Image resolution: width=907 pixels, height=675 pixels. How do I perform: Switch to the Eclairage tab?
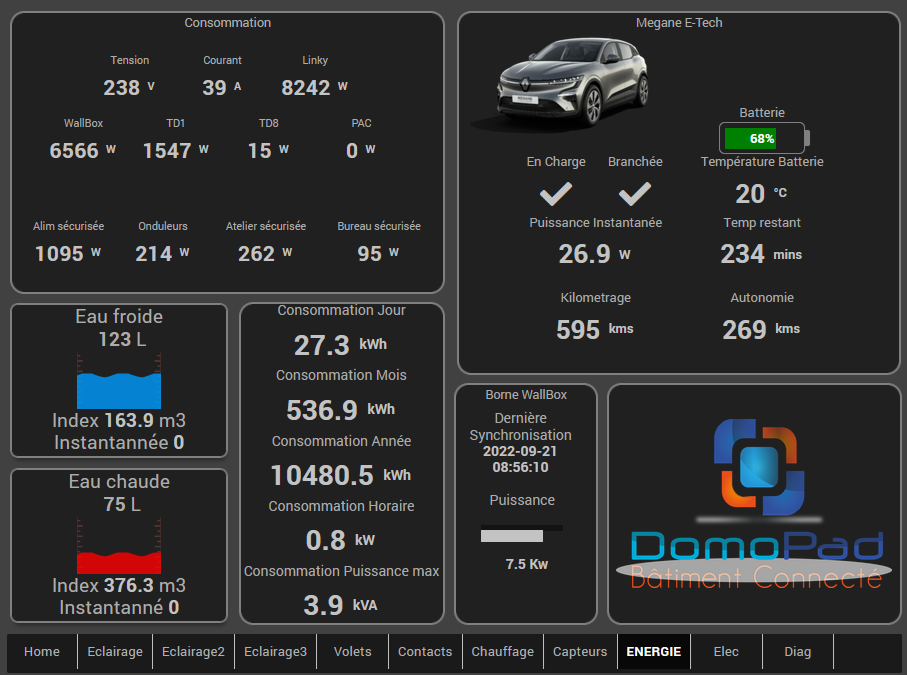(115, 651)
